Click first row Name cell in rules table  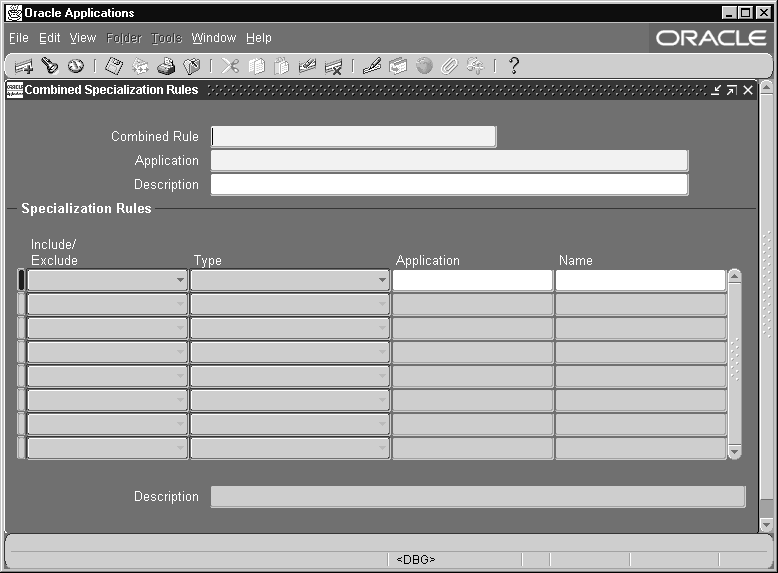(x=641, y=280)
